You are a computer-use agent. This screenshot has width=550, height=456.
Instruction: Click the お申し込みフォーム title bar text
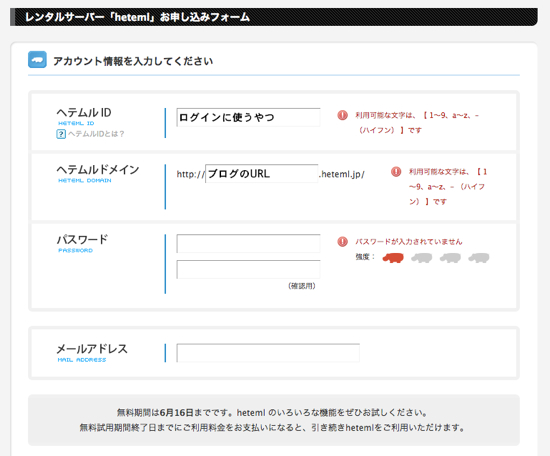tap(138, 17)
